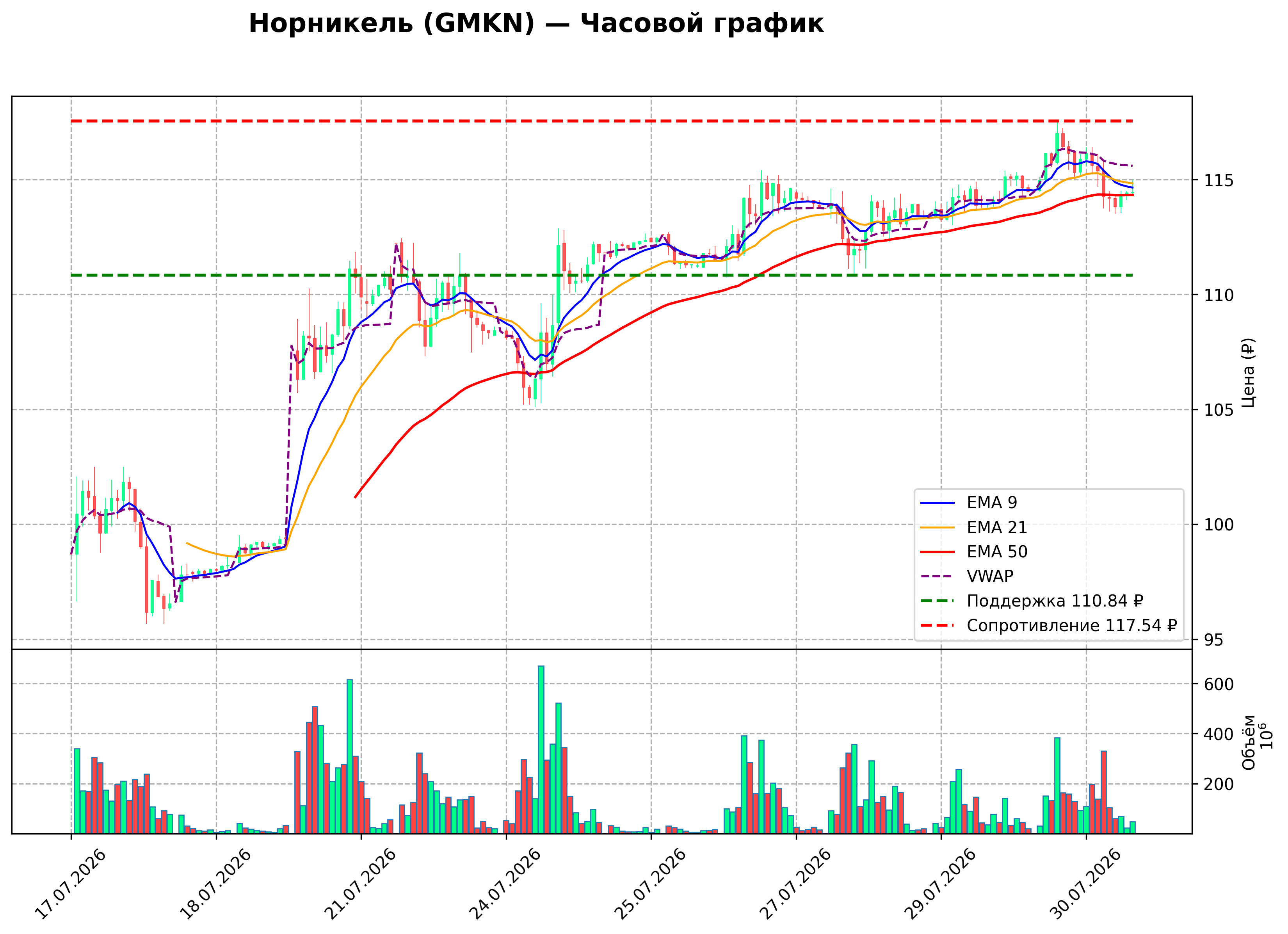Click the 105 price axis tick
This screenshot has height=934, width=1288.
tap(1219, 410)
